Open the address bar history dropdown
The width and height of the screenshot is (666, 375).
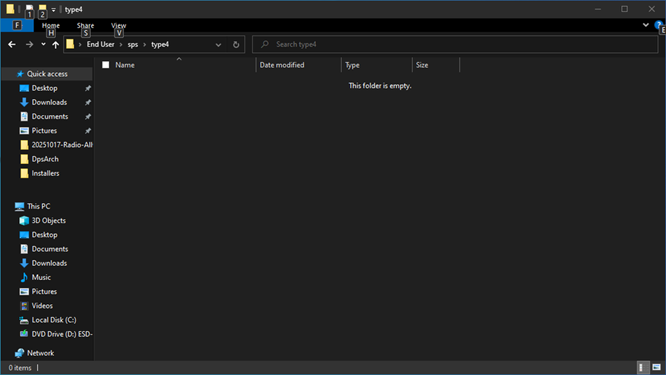pos(218,44)
